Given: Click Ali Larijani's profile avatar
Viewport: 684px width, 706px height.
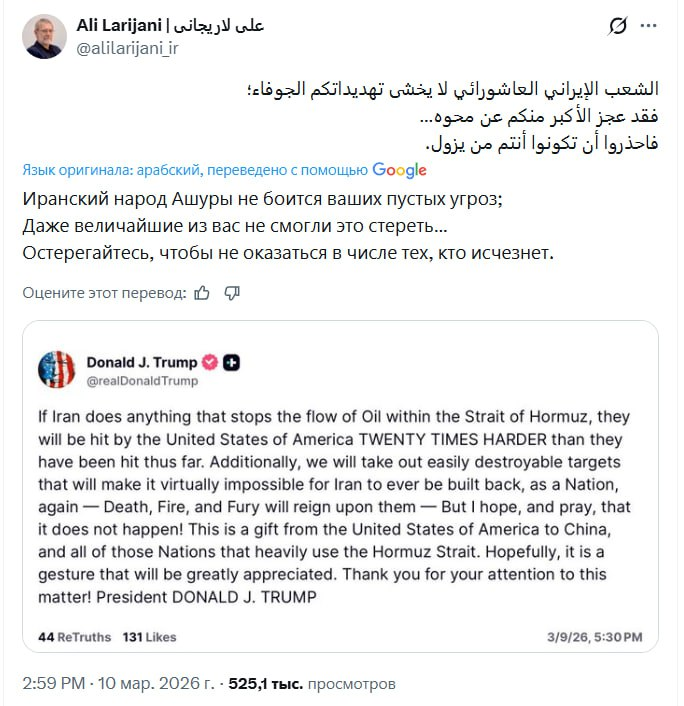Looking at the screenshot, I should [x=46, y=36].
